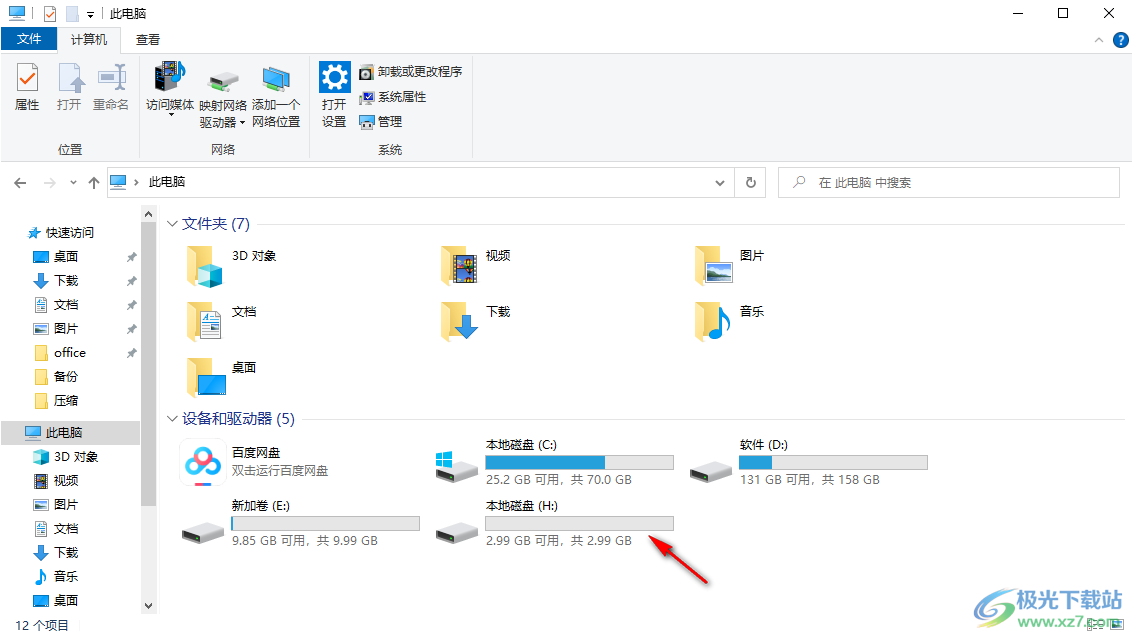The height and width of the screenshot is (638, 1133).
Task: Click the search box for This PC
Action: 949,183
